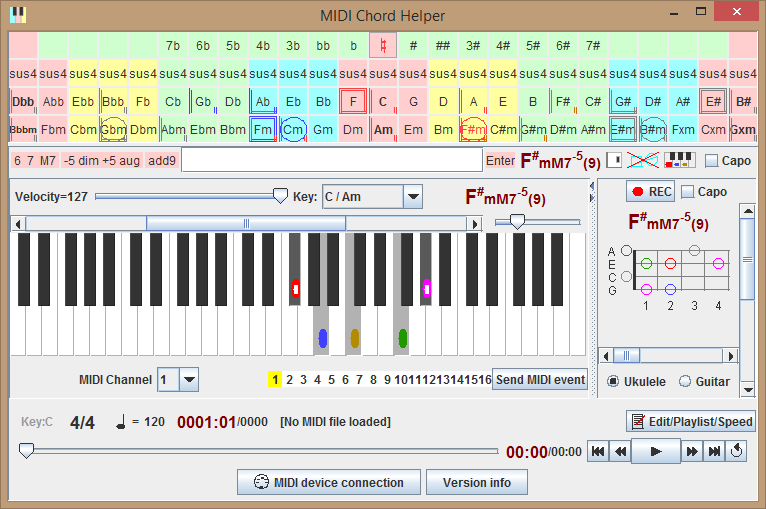Click the dark note toggle icon
Screen dimensions: 766x509
pyautogui.click(x=614, y=160)
